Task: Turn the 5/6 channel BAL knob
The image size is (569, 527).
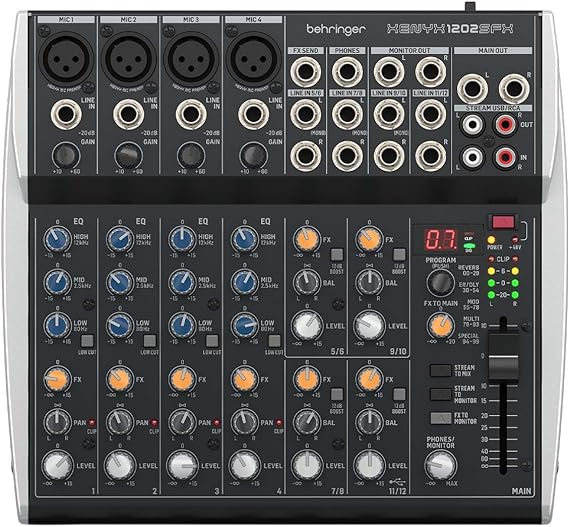Action: 307,283
